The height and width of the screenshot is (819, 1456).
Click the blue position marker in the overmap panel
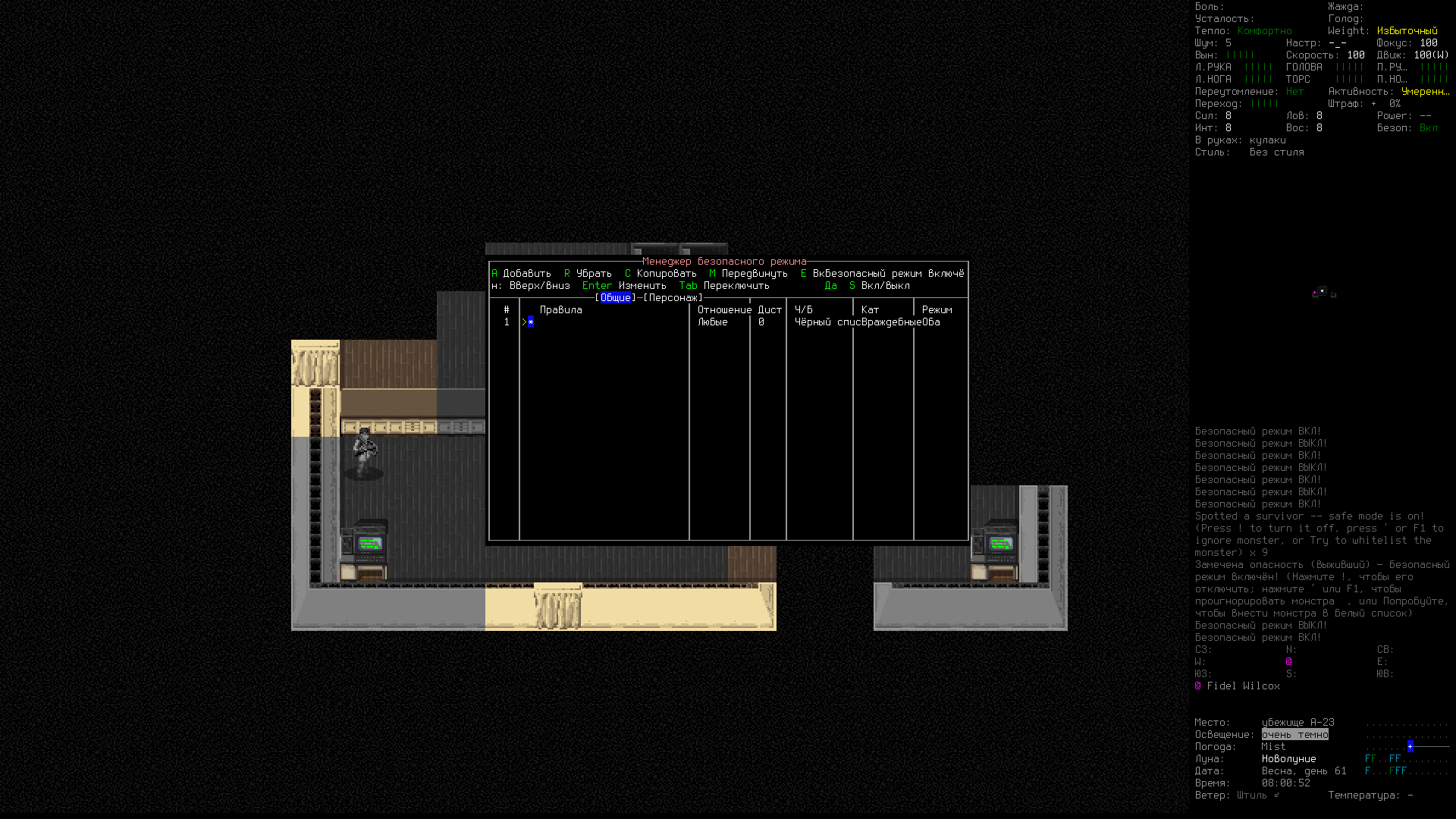click(x=1409, y=746)
